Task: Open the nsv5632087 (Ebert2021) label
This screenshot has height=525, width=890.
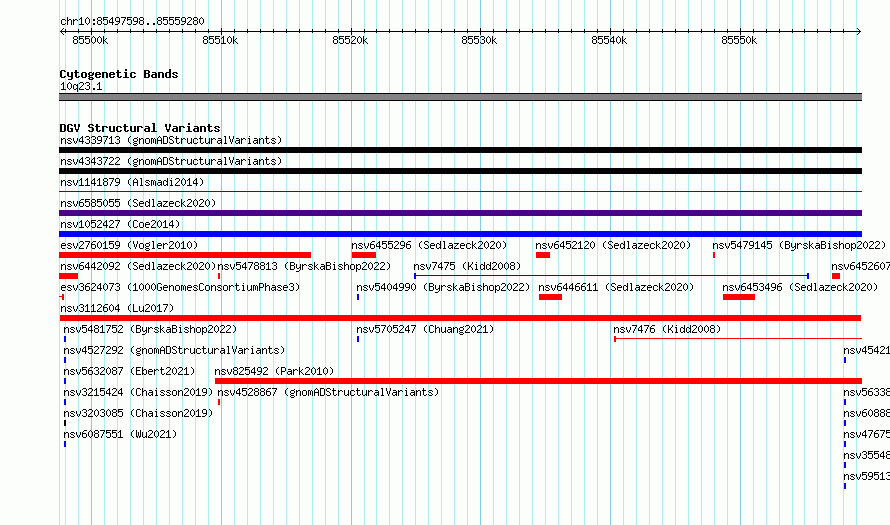Action: 129,371
